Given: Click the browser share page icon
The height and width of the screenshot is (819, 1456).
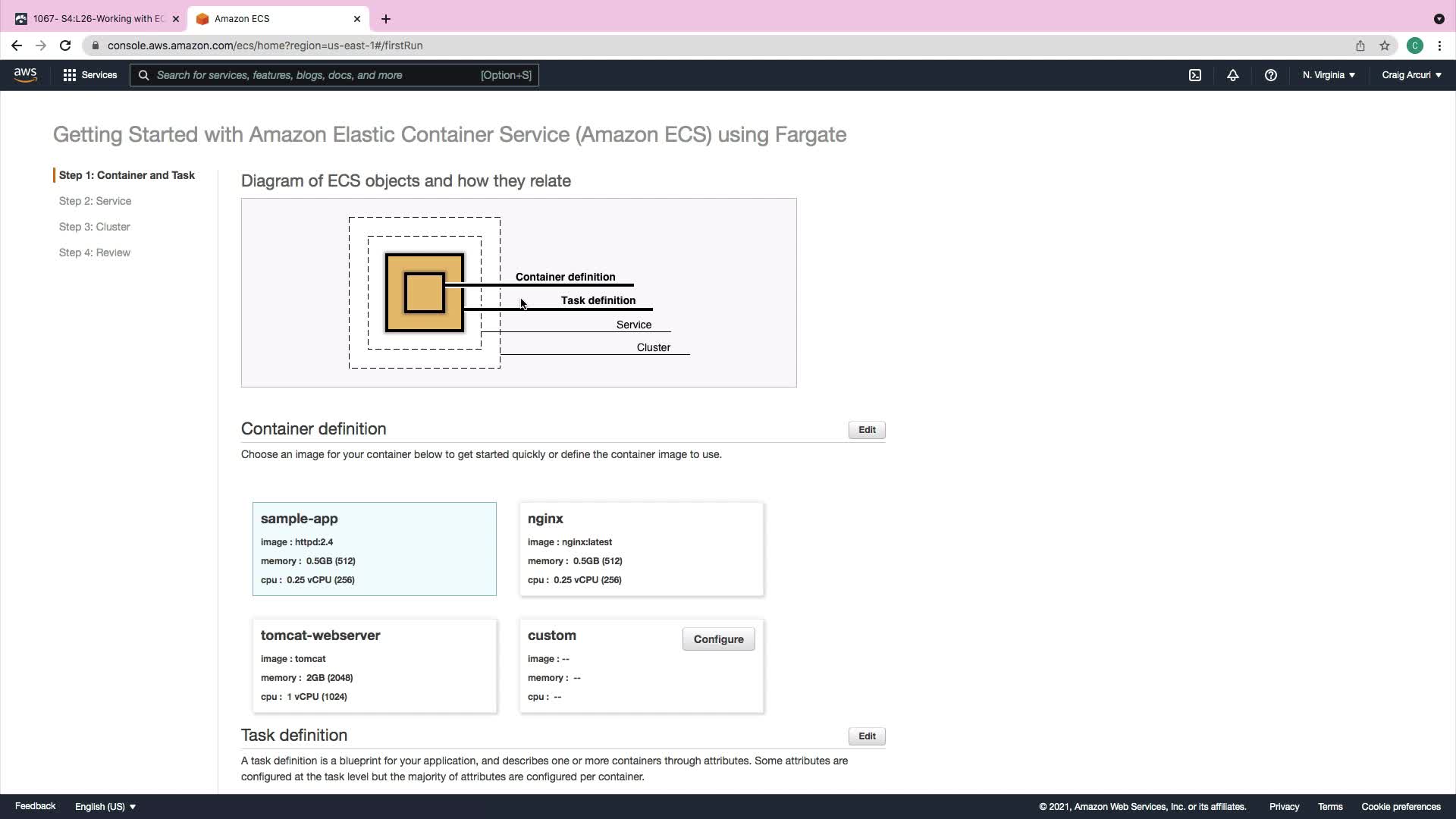Looking at the screenshot, I should point(1360,45).
